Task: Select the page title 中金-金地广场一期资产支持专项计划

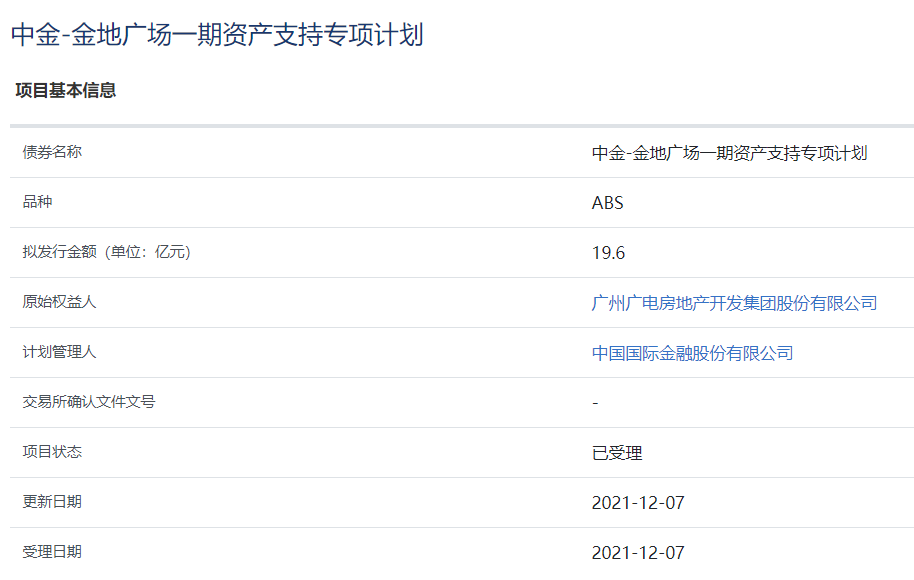Action: [217, 34]
